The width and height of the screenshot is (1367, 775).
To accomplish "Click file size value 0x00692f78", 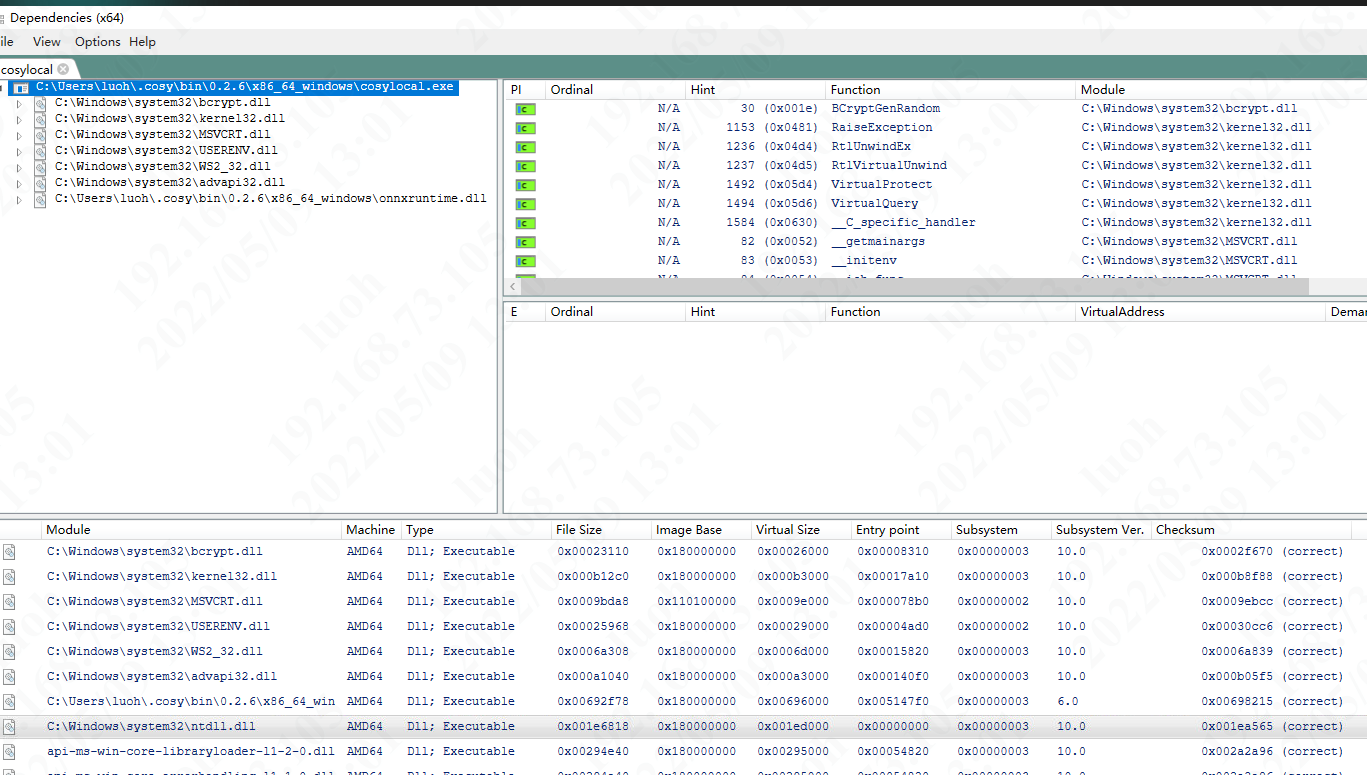I will pyautogui.click(x=593, y=702).
